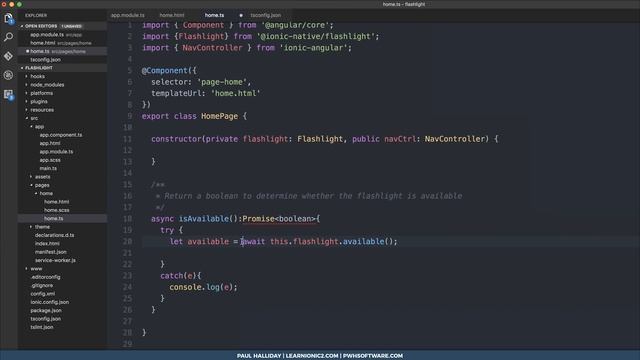
Task: Open package.json in the file tree
Action: click(46, 311)
